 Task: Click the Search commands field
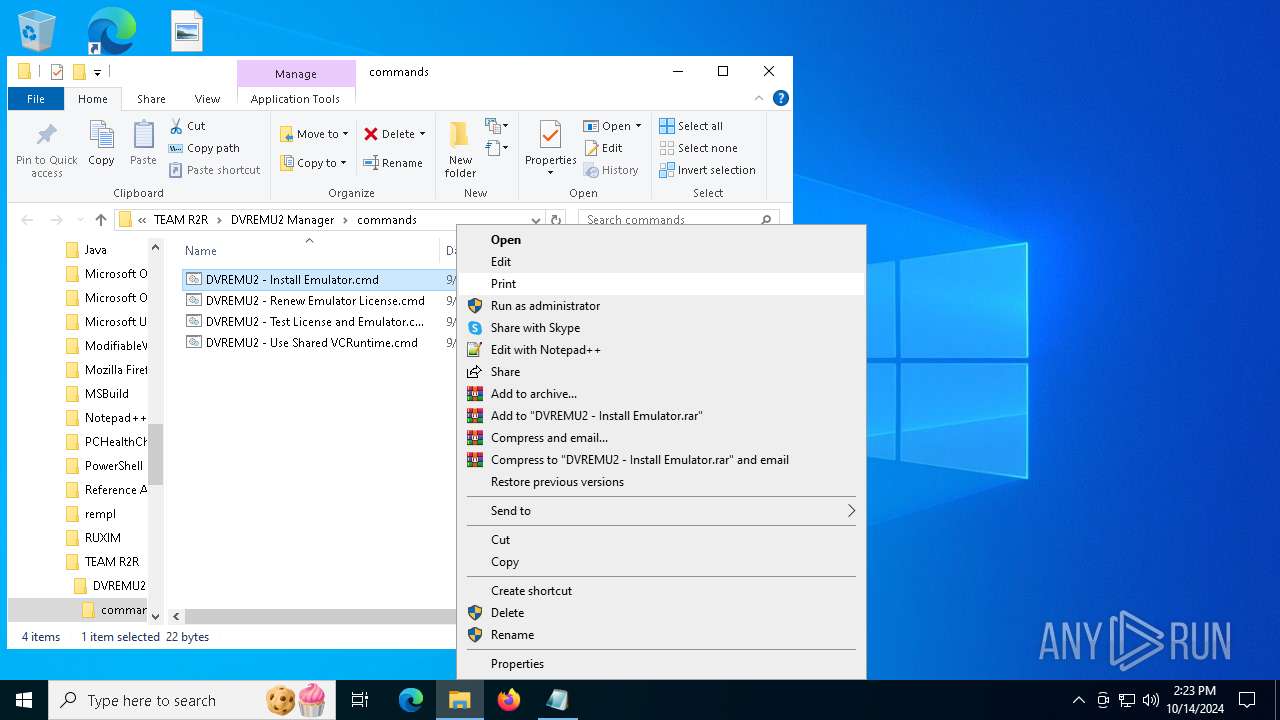pos(678,220)
